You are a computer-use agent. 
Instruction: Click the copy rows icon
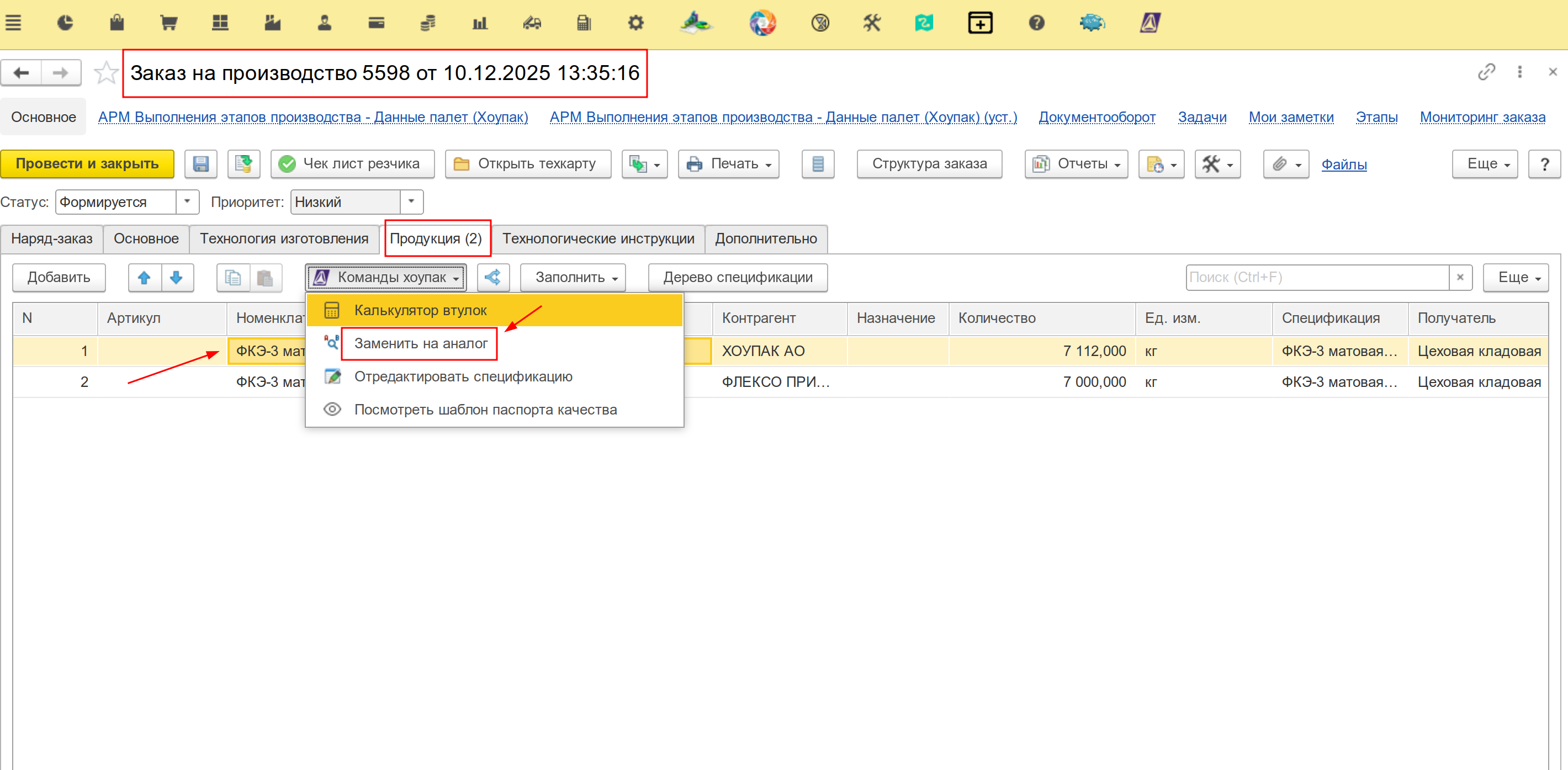click(232, 278)
